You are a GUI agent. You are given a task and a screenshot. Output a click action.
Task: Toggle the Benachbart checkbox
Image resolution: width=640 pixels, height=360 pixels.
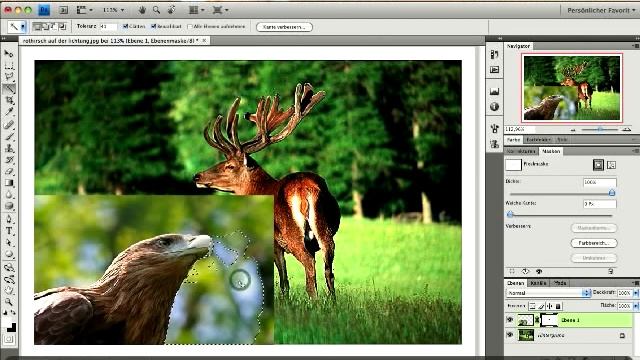pos(153,26)
